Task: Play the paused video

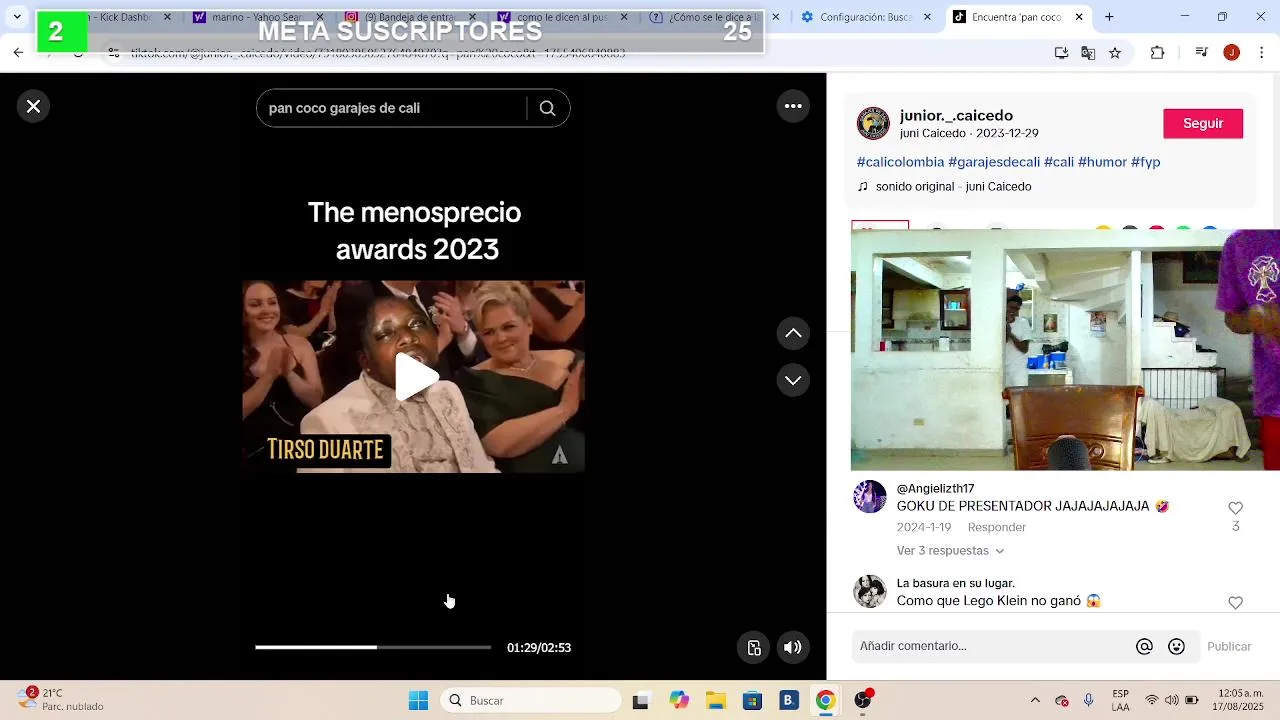Action: tap(416, 377)
